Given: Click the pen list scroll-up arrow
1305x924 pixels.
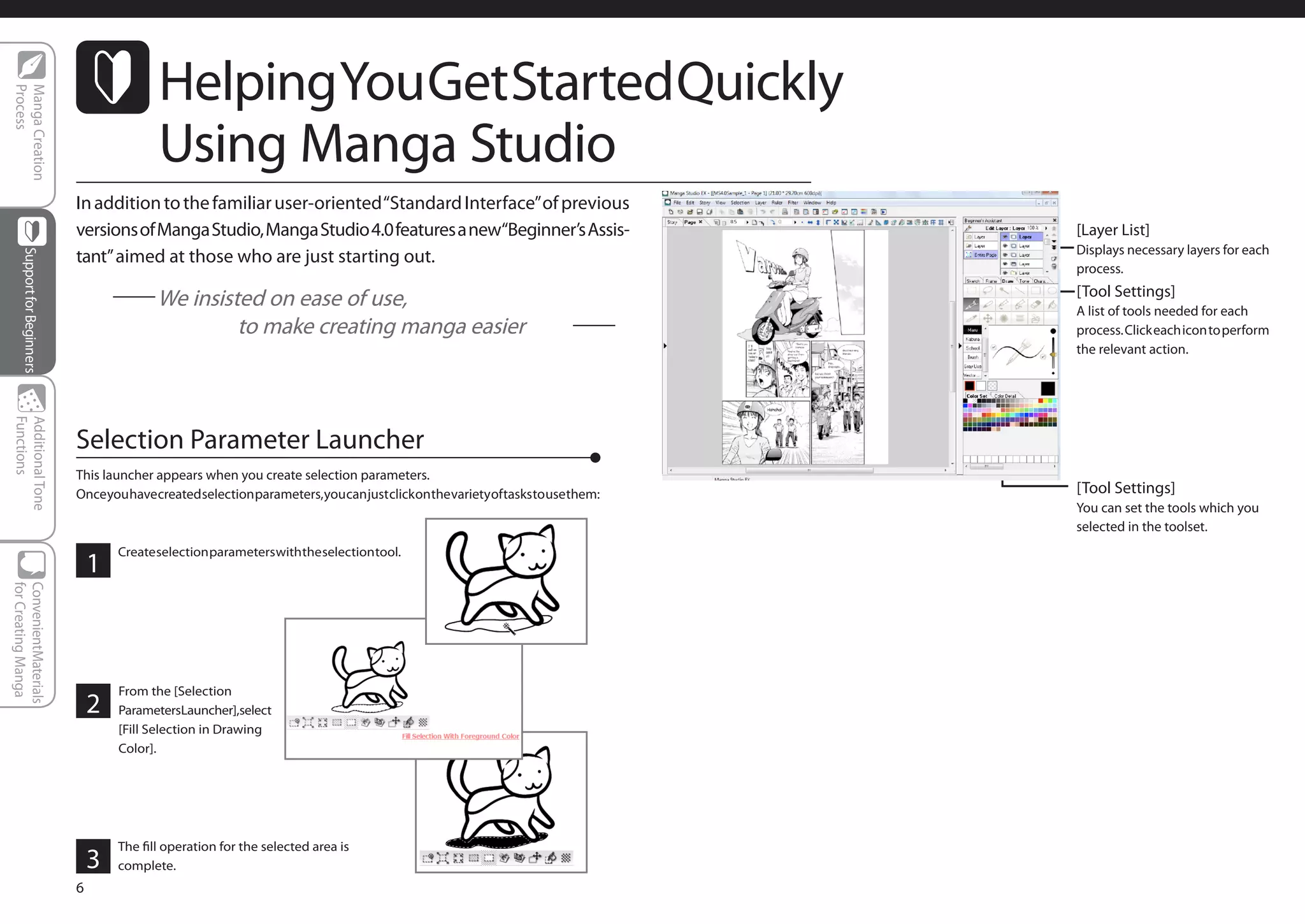Looking at the screenshot, I should 986,329.
